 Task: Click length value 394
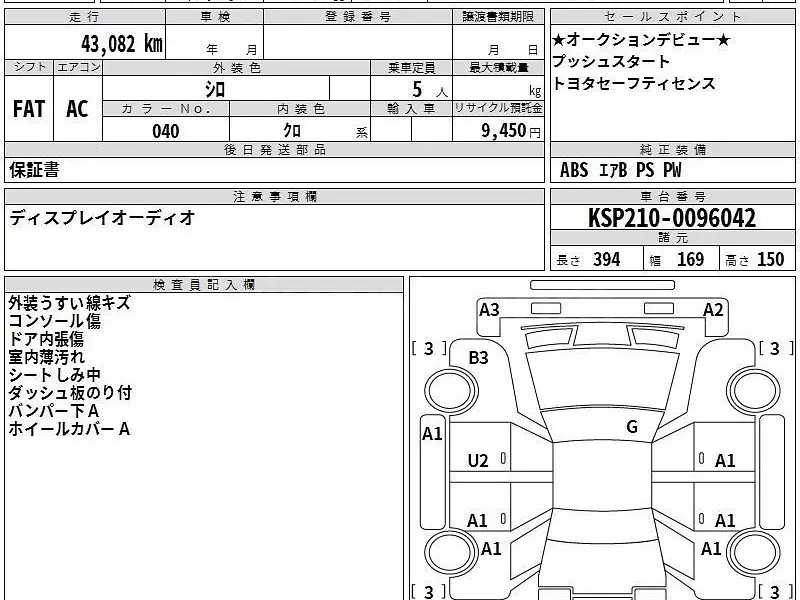[607, 259]
